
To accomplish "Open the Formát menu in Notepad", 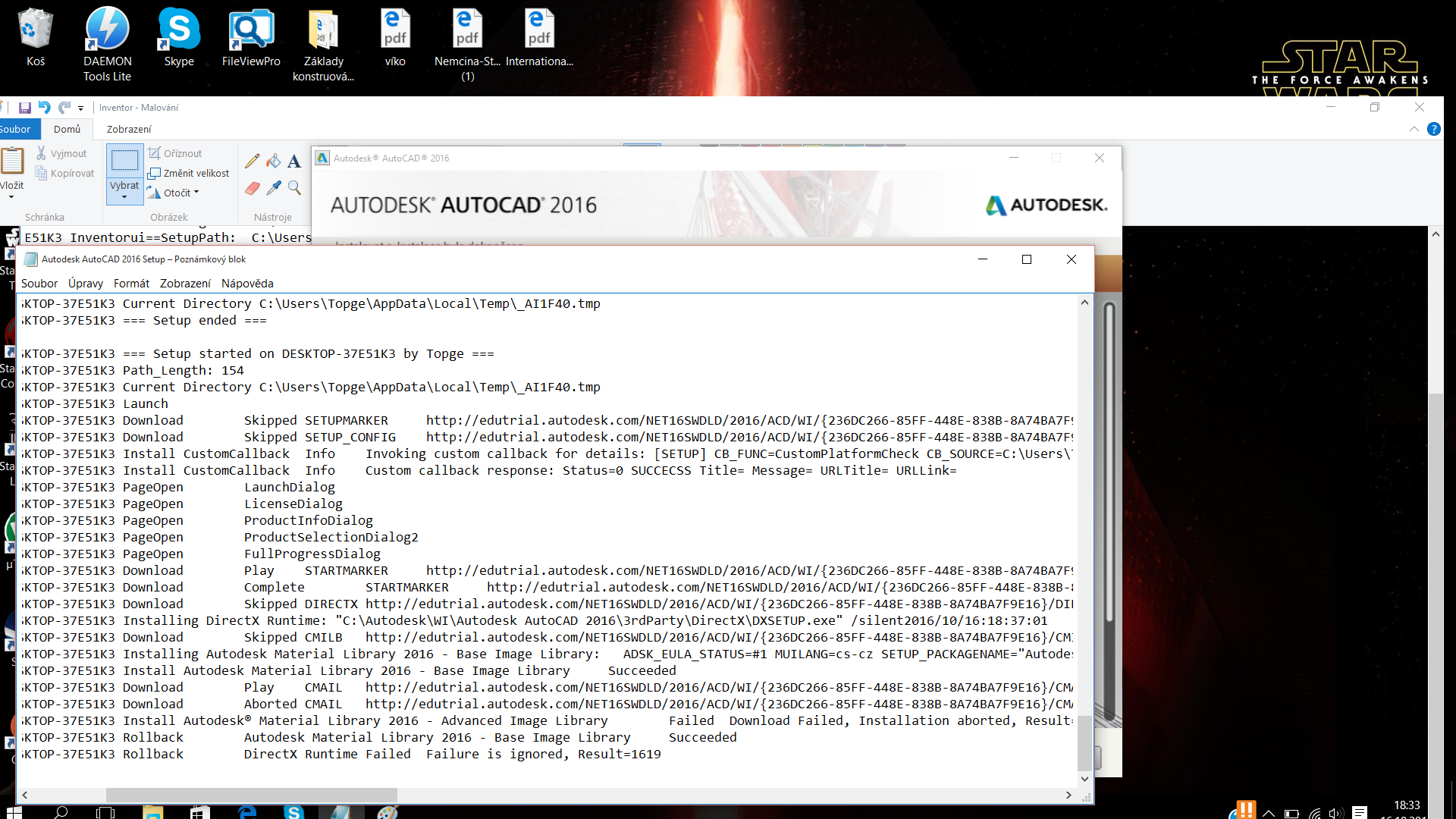I will [x=131, y=283].
